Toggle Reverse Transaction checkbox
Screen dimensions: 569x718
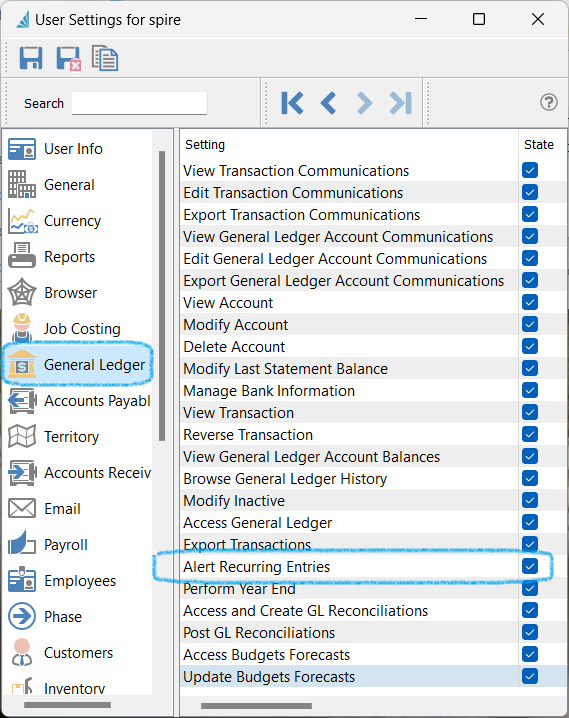(530, 434)
